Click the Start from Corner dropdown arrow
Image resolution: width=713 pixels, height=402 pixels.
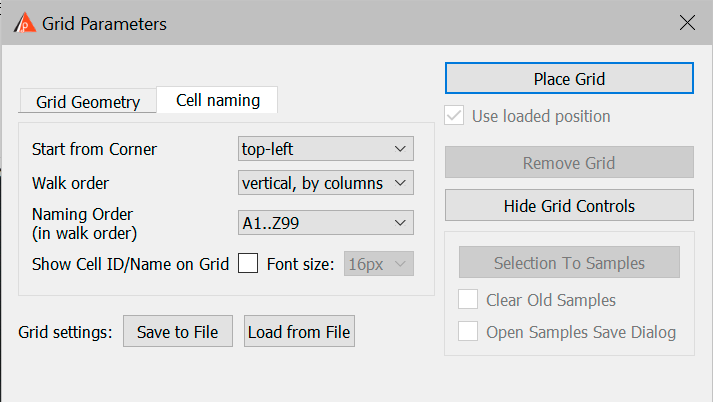point(400,149)
